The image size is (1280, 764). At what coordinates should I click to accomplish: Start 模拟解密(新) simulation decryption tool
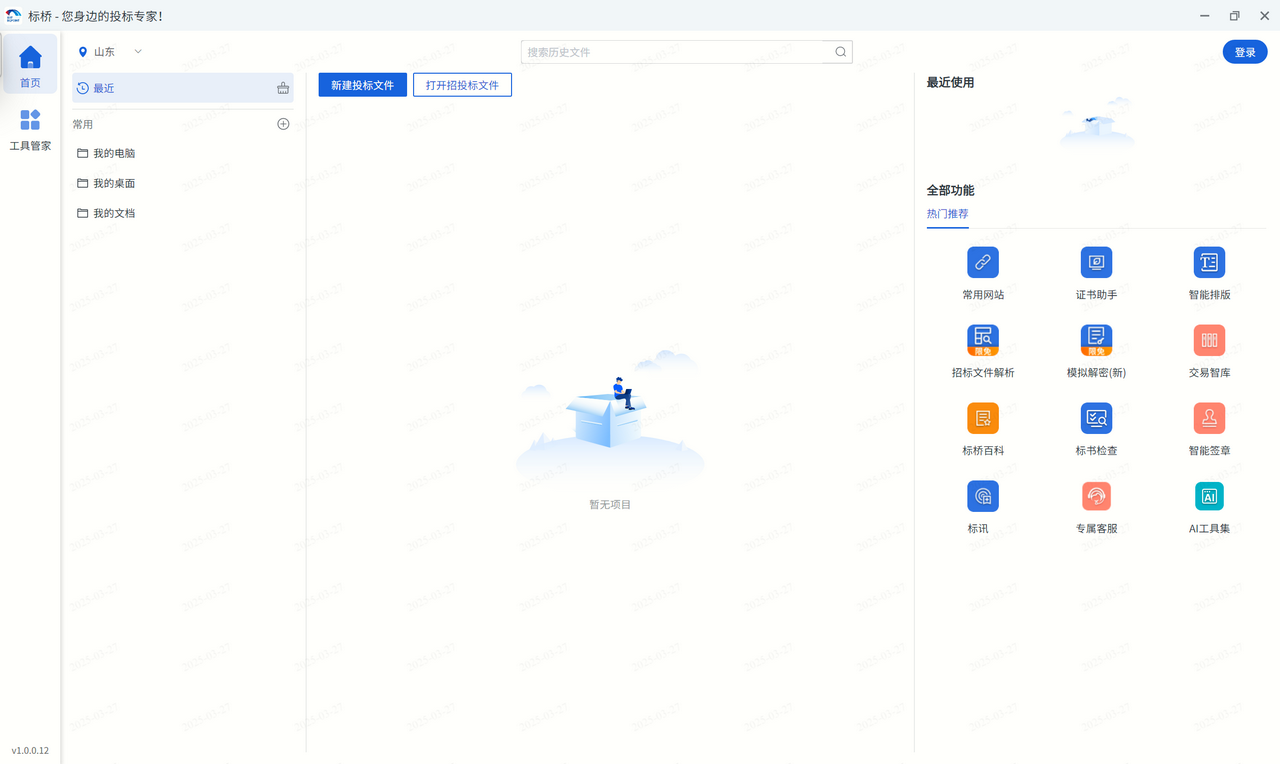pos(1096,350)
